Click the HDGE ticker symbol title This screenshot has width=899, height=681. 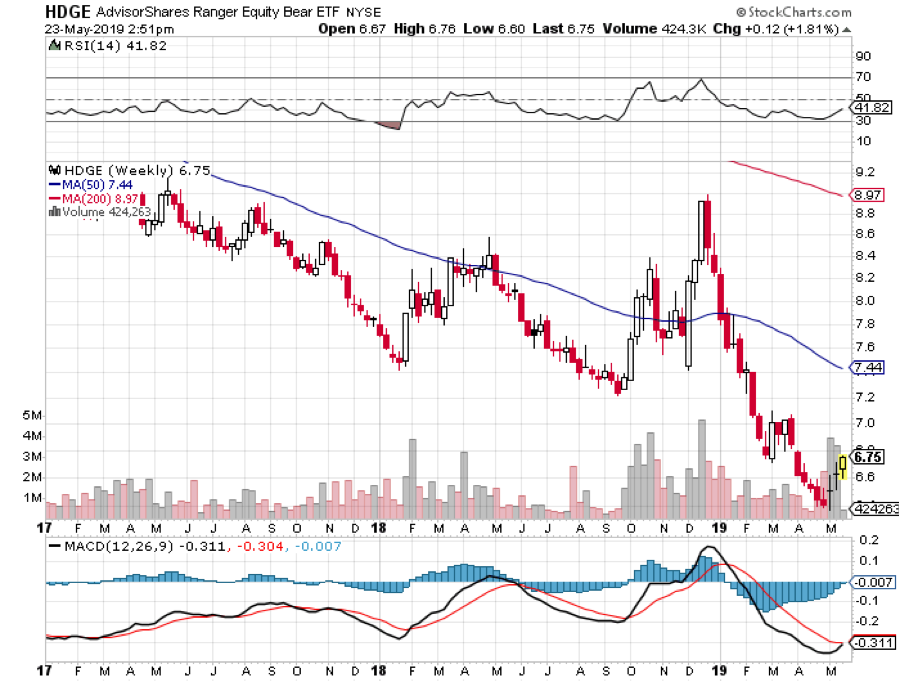[x=68, y=11]
